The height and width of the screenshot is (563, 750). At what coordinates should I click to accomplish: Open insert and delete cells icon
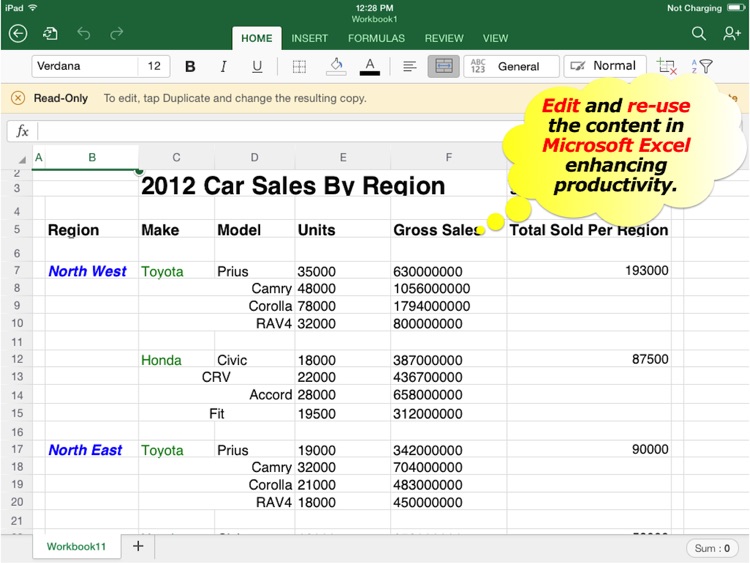[666, 66]
